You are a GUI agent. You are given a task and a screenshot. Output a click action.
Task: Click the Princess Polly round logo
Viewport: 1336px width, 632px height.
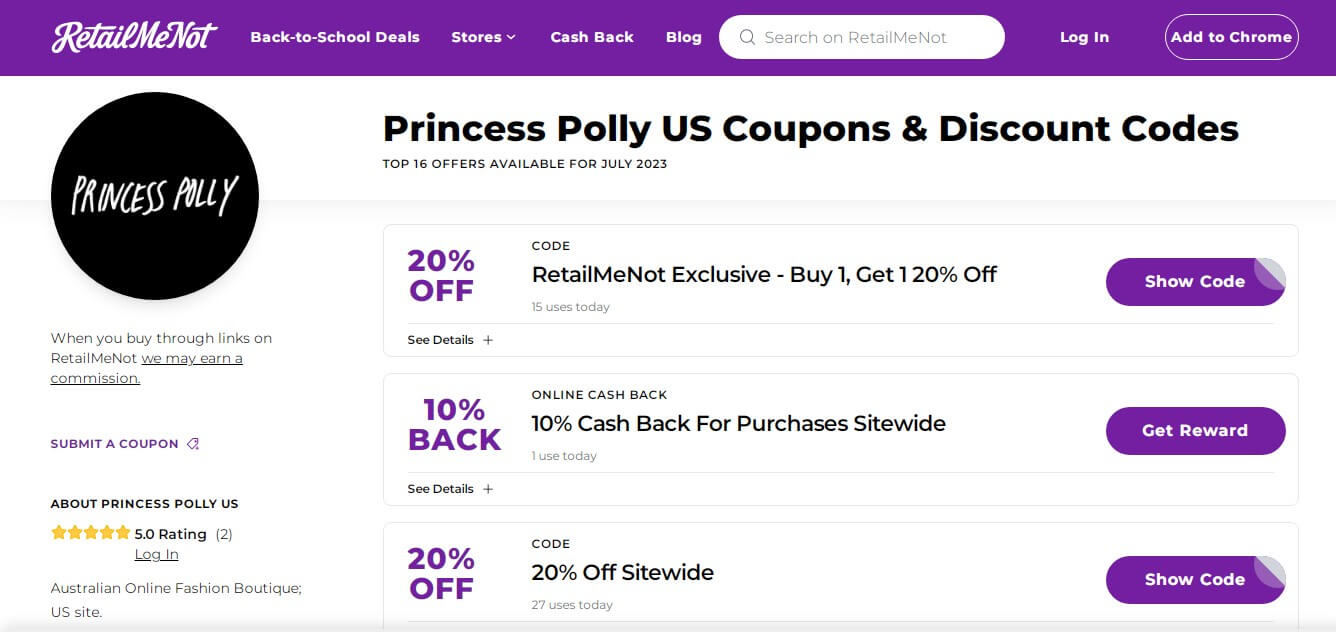click(155, 196)
